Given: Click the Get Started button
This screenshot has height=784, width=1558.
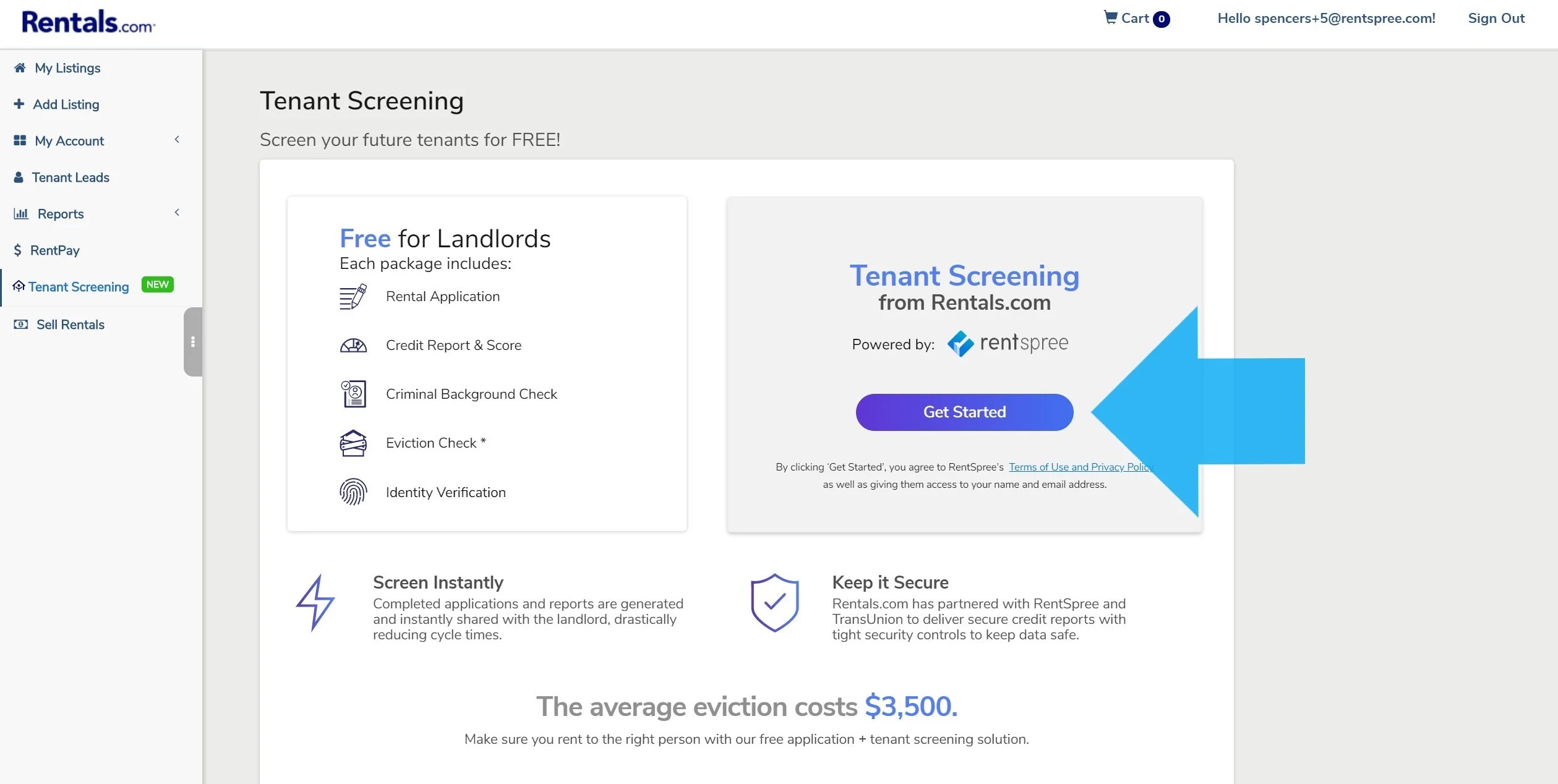Looking at the screenshot, I should coord(964,412).
